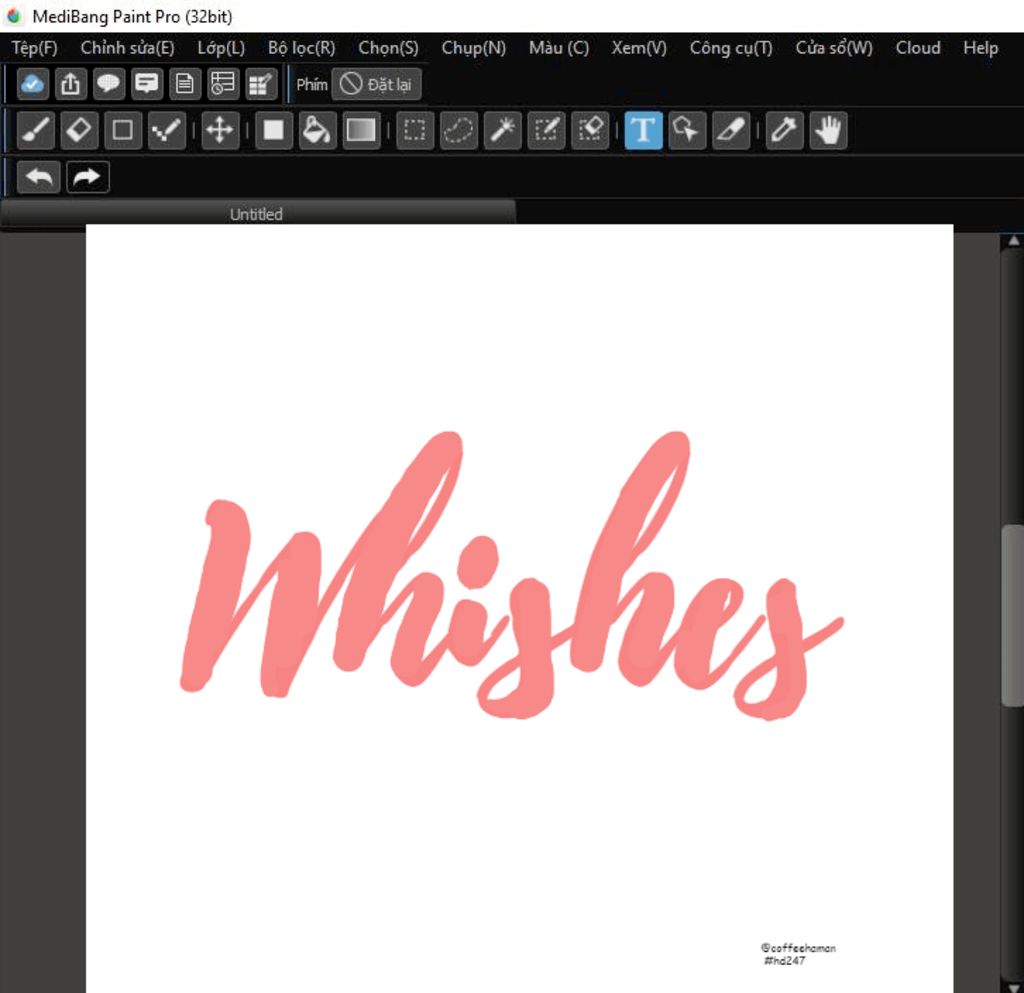Click the square message icon with lines
Screen dimensions: 1024x993
pos(146,84)
